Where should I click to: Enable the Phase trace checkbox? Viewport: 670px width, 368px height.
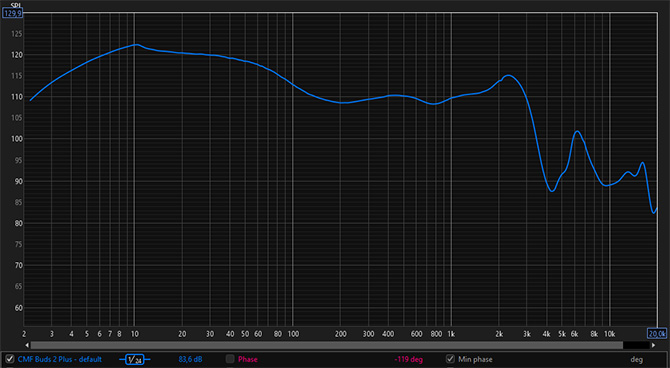[230, 359]
